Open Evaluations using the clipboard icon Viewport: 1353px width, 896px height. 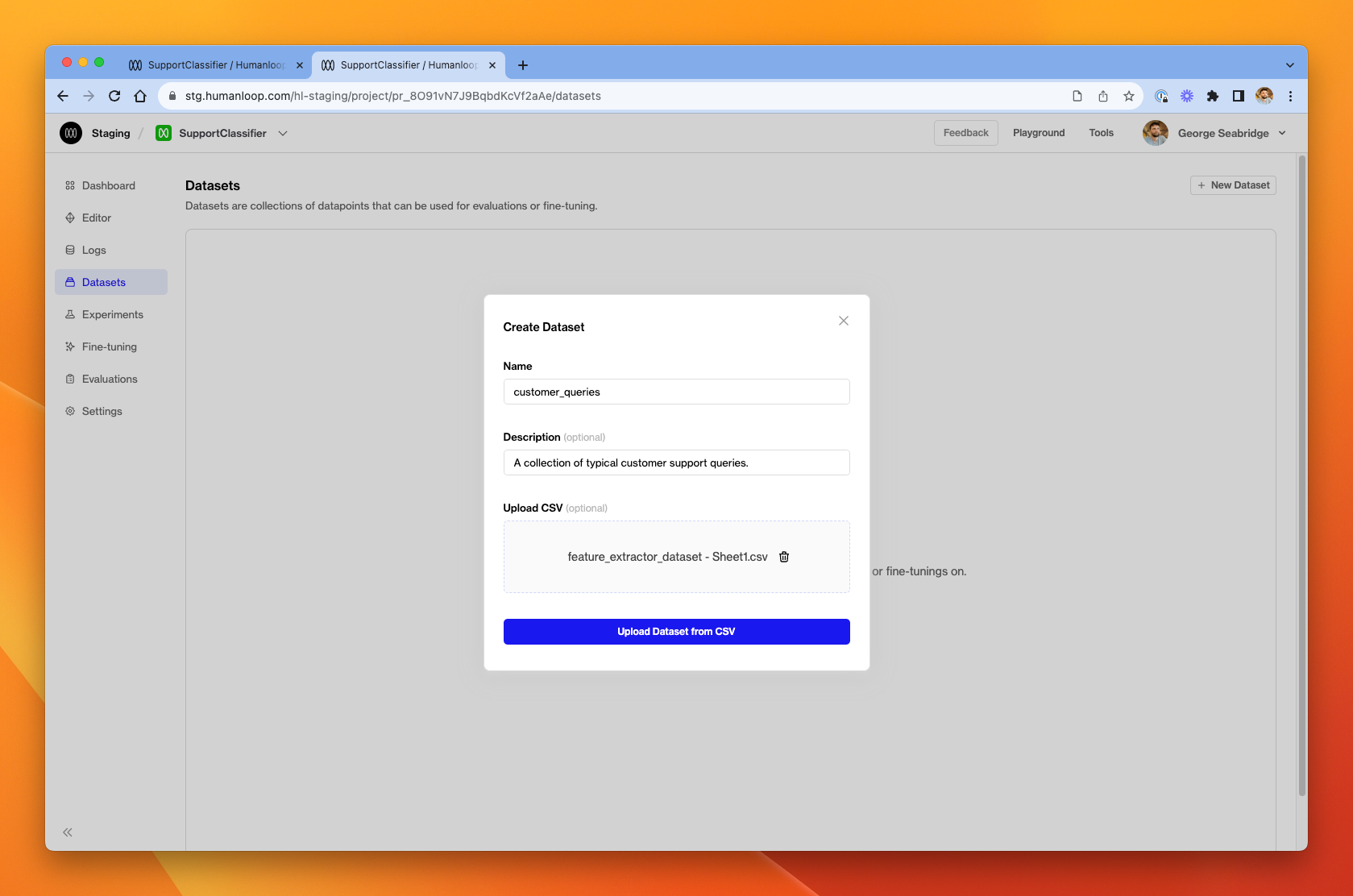[x=70, y=379]
